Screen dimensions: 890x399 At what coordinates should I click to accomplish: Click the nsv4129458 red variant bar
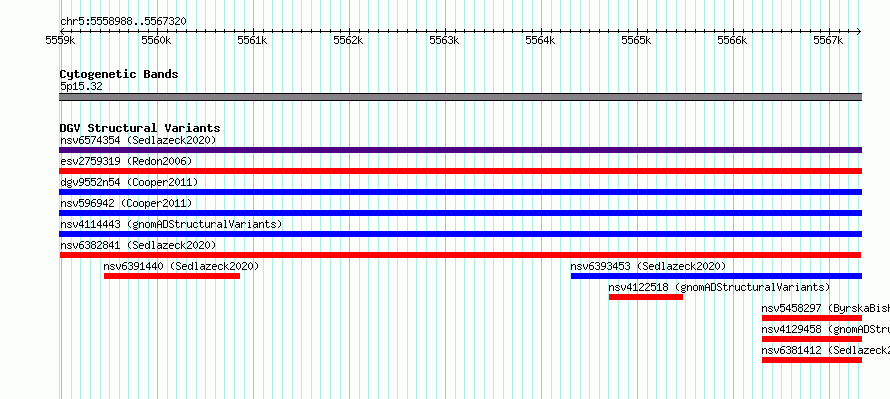click(x=812, y=339)
